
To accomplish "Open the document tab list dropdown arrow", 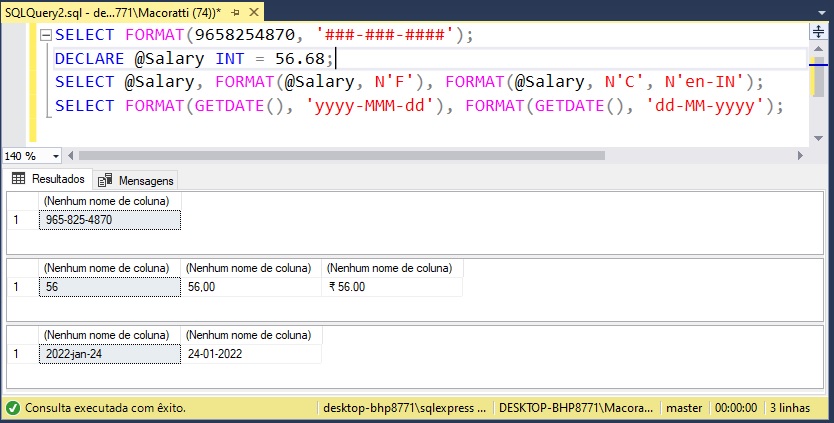I will coord(822,12).
